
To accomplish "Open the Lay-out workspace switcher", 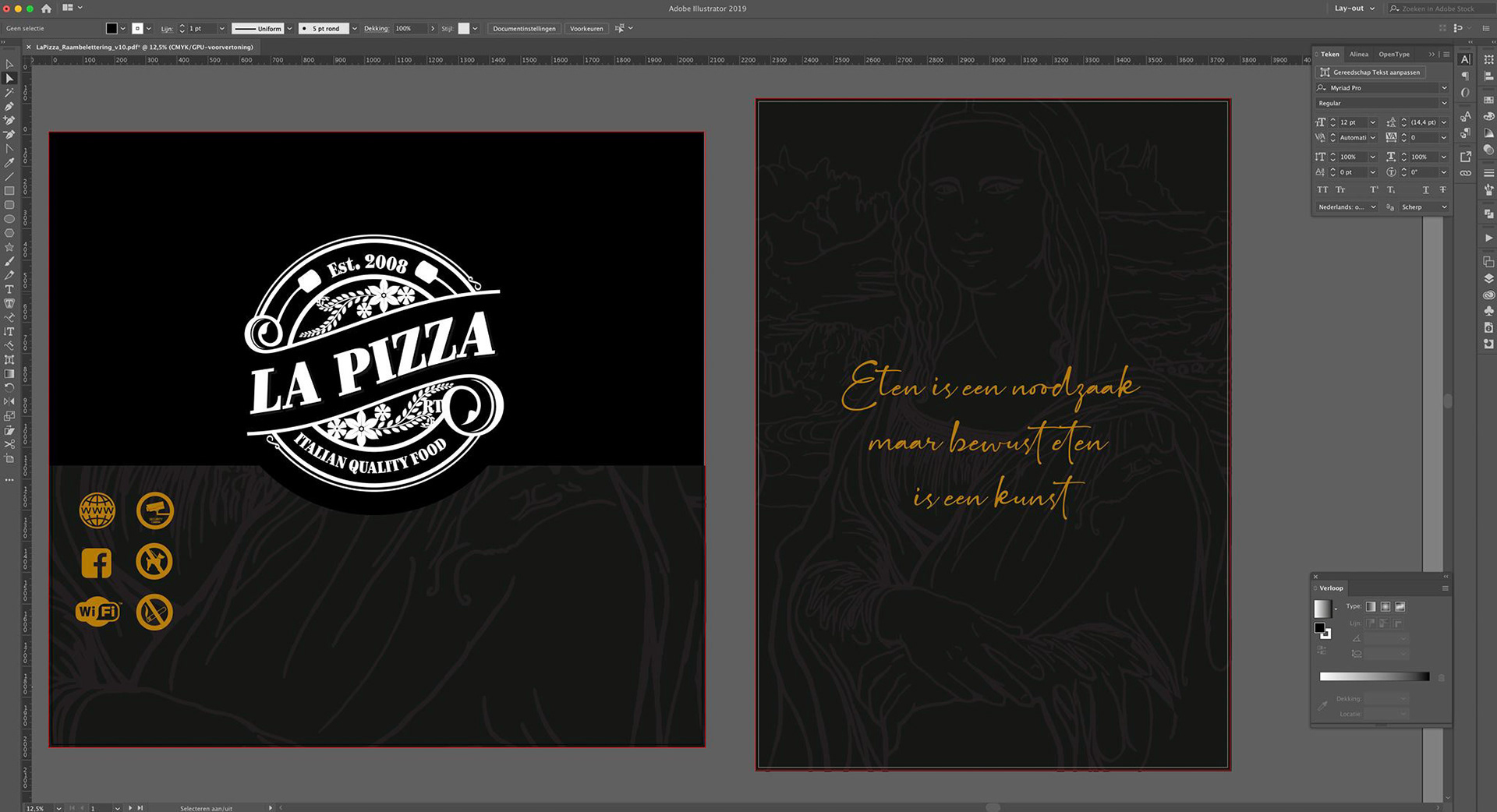I will (x=1354, y=9).
